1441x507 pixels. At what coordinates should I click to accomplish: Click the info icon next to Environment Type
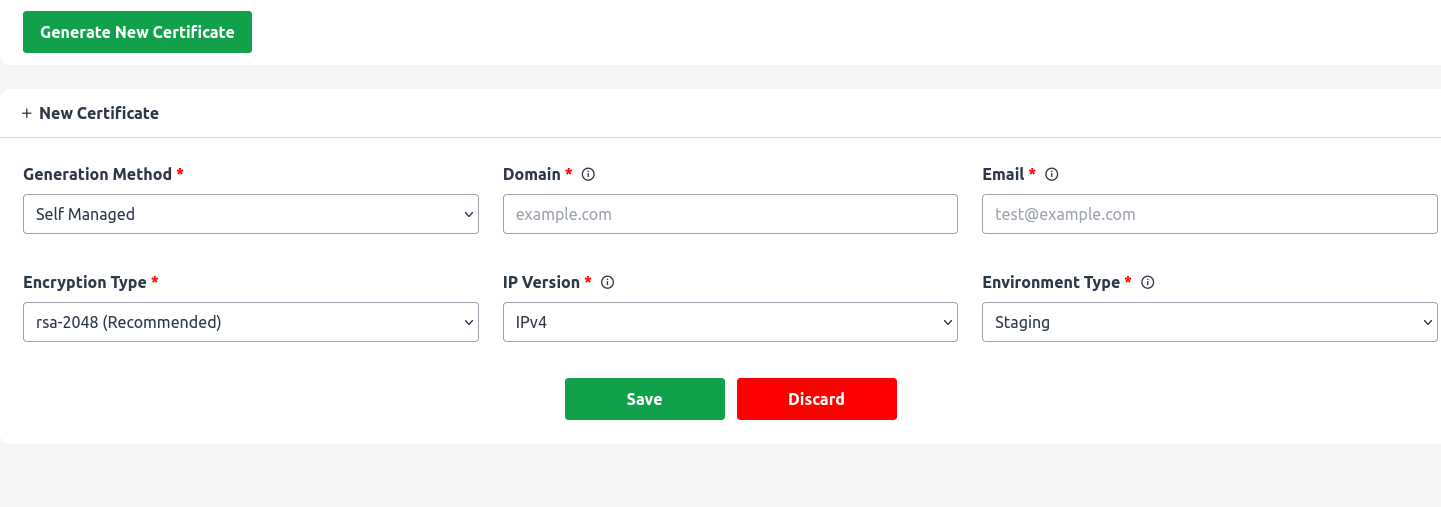pyautogui.click(x=1148, y=282)
